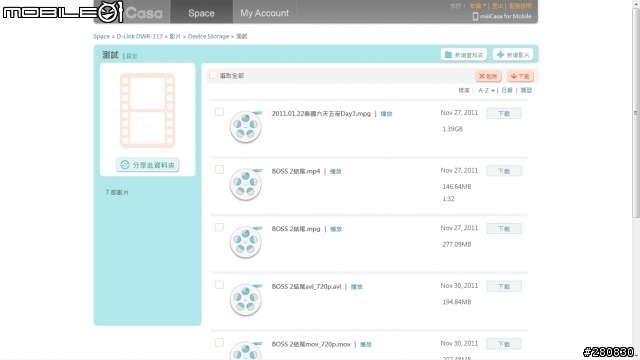Click film reel icon of BOSS 2 .mpg

pyautogui.click(x=246, y=242)
